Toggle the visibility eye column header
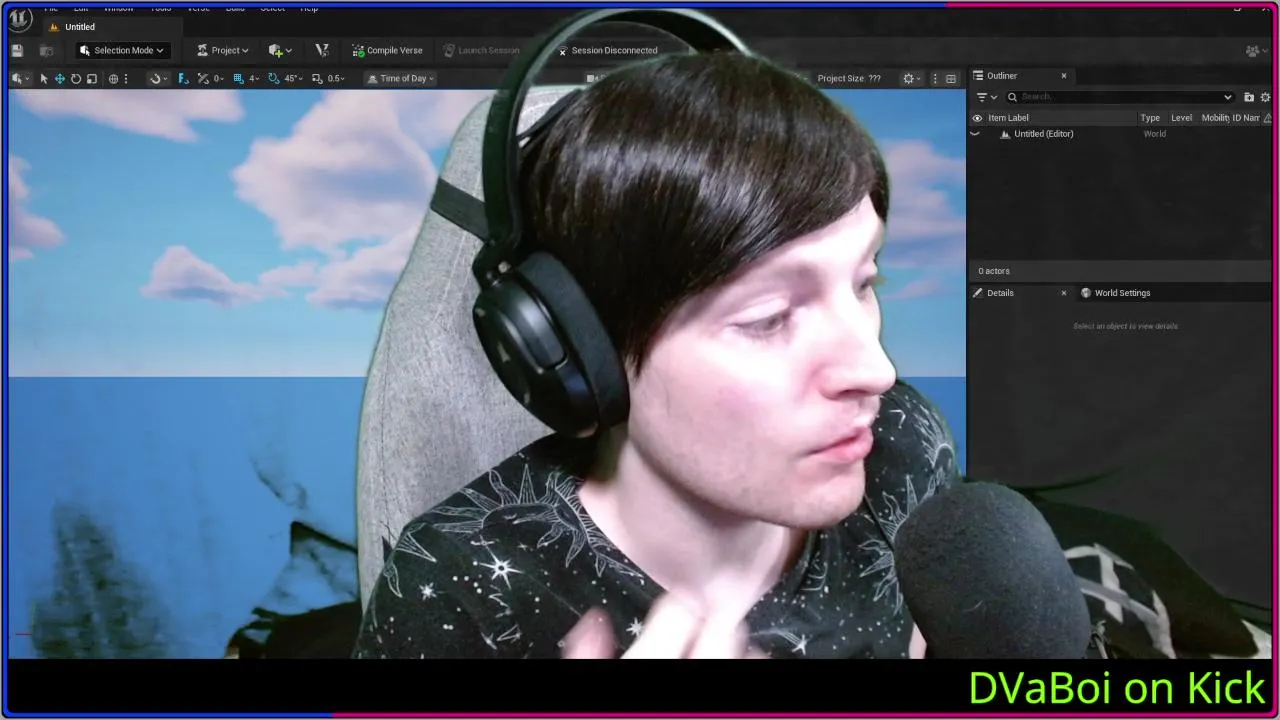1280x720 pixels. point(977,118)
